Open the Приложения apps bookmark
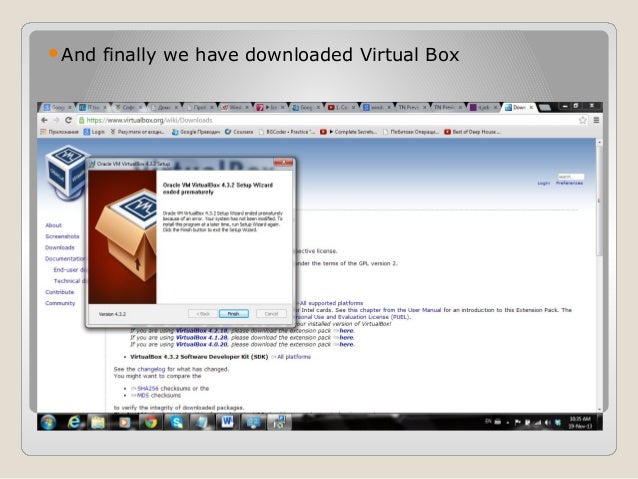Image resolution: width=638 pixels, height=479 pixels. pos(59,132)
